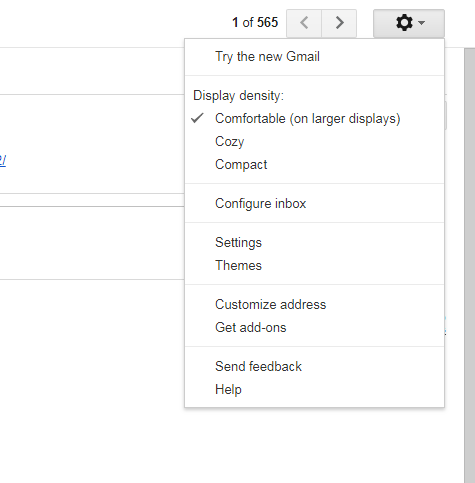Follow the partially visible blue link

point(3,160)
